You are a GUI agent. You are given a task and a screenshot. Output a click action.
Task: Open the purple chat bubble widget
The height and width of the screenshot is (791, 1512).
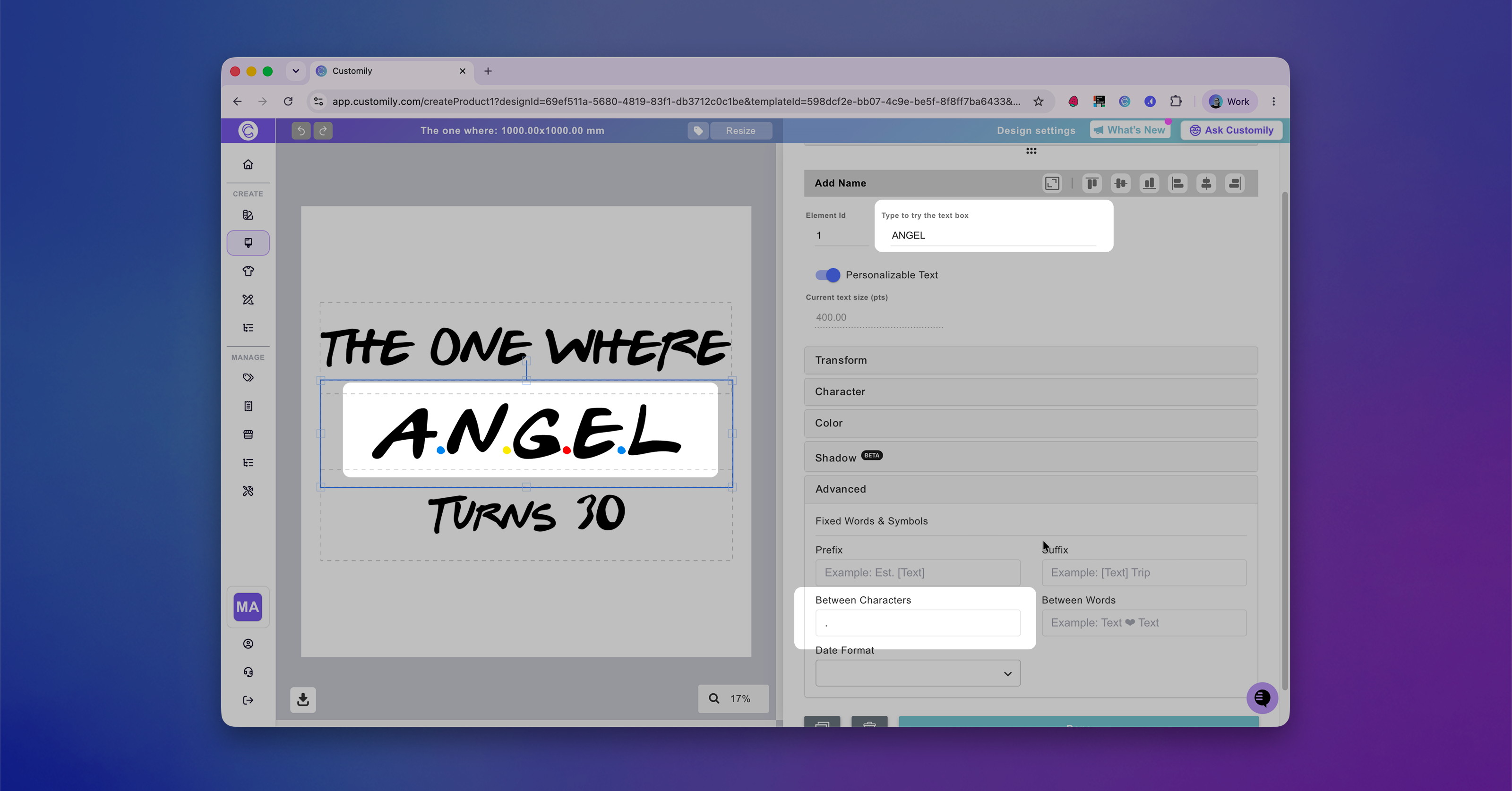coord(1262,697)
